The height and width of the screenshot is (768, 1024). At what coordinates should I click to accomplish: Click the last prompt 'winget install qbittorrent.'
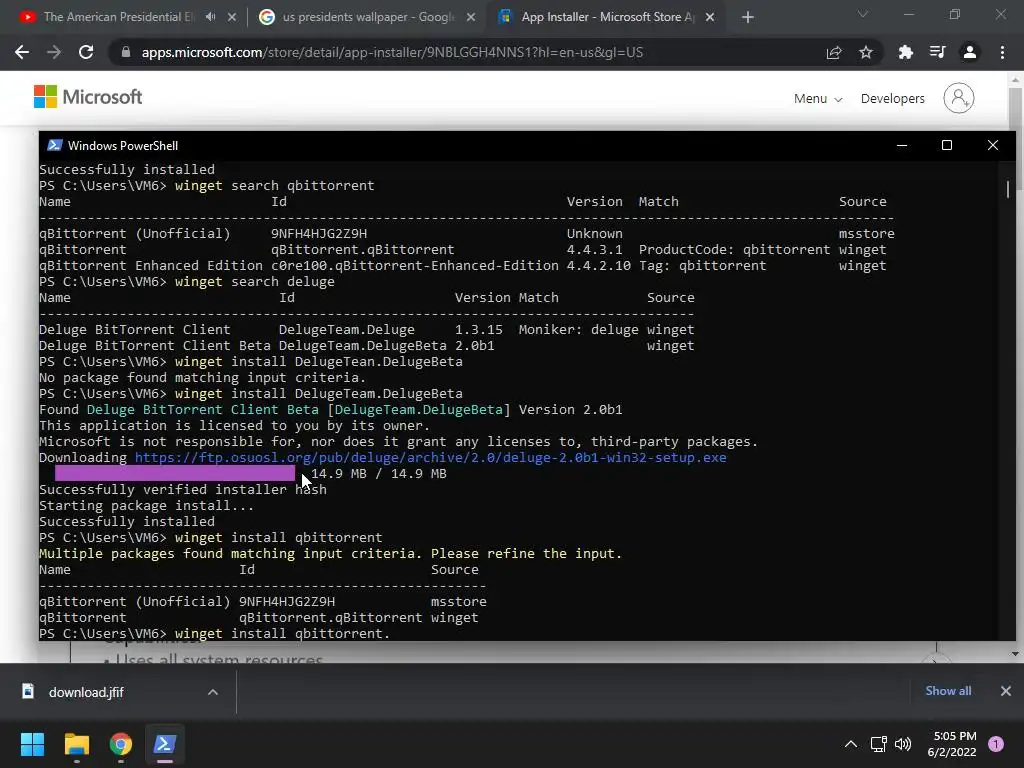click(282, 633)
